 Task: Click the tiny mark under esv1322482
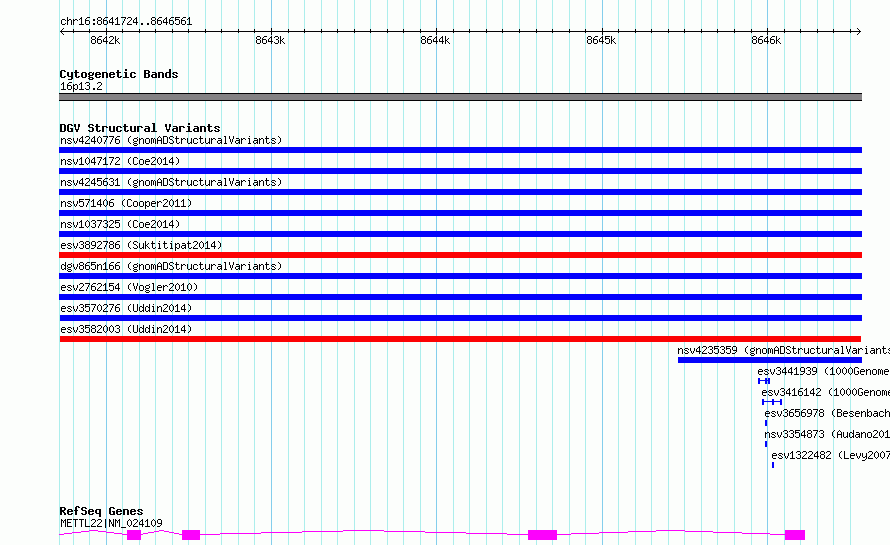tap(773, 465)
